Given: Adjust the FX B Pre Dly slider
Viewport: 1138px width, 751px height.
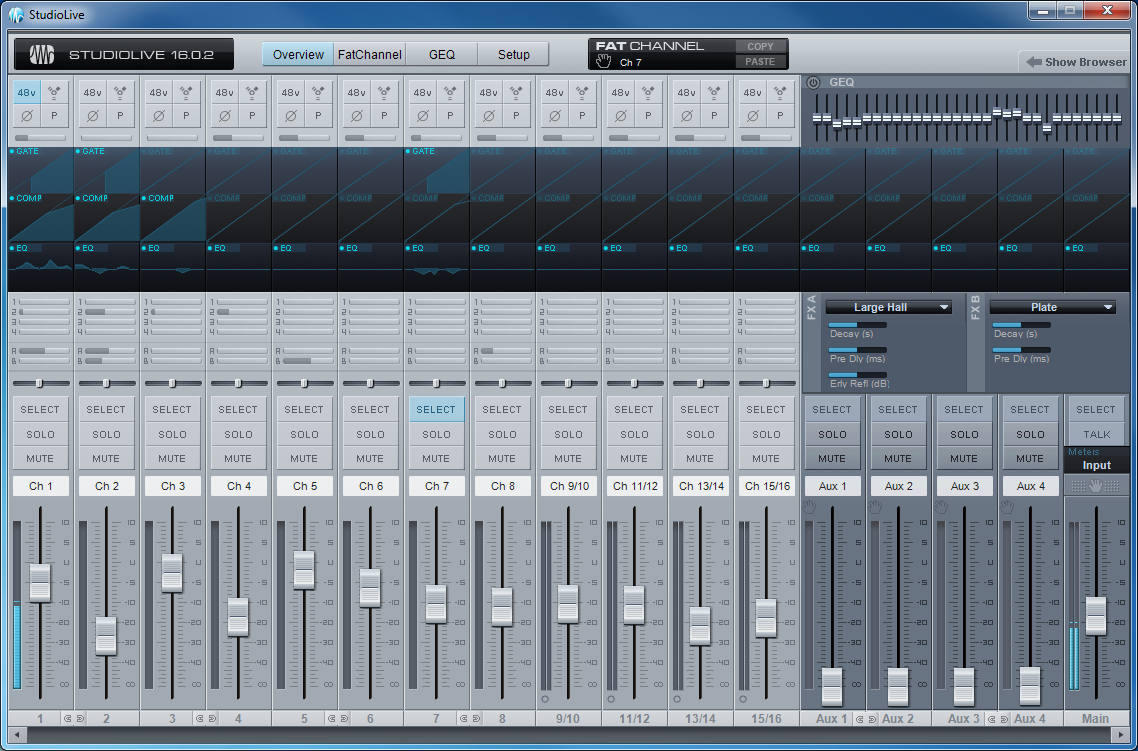Looking at the screenshot, I should (1022, 350).
